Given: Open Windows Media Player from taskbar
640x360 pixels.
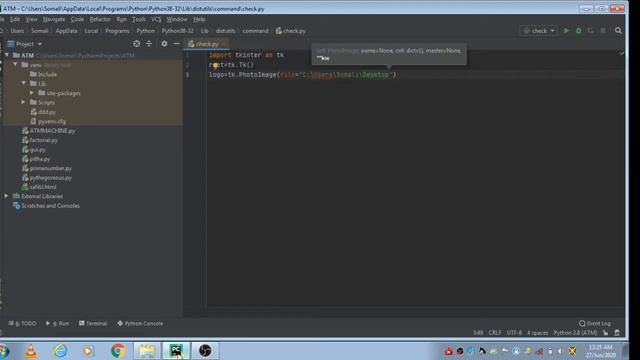Looking at the screenshot, I should (88, 351).
